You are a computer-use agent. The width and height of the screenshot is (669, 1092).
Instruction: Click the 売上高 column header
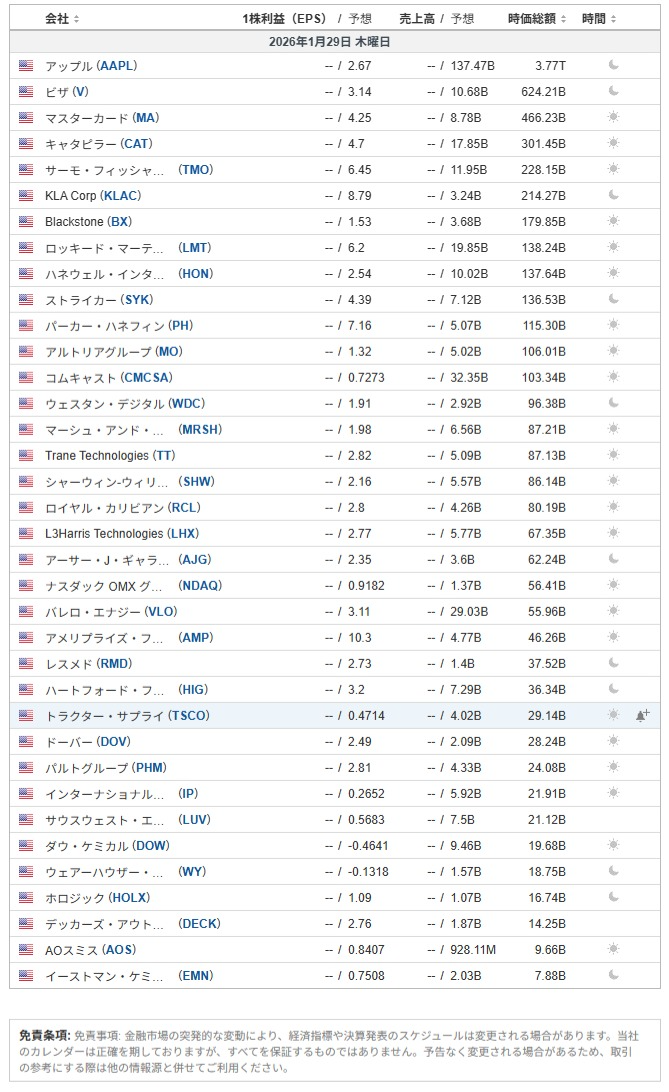pyautogui.click(x=418, y=19)
